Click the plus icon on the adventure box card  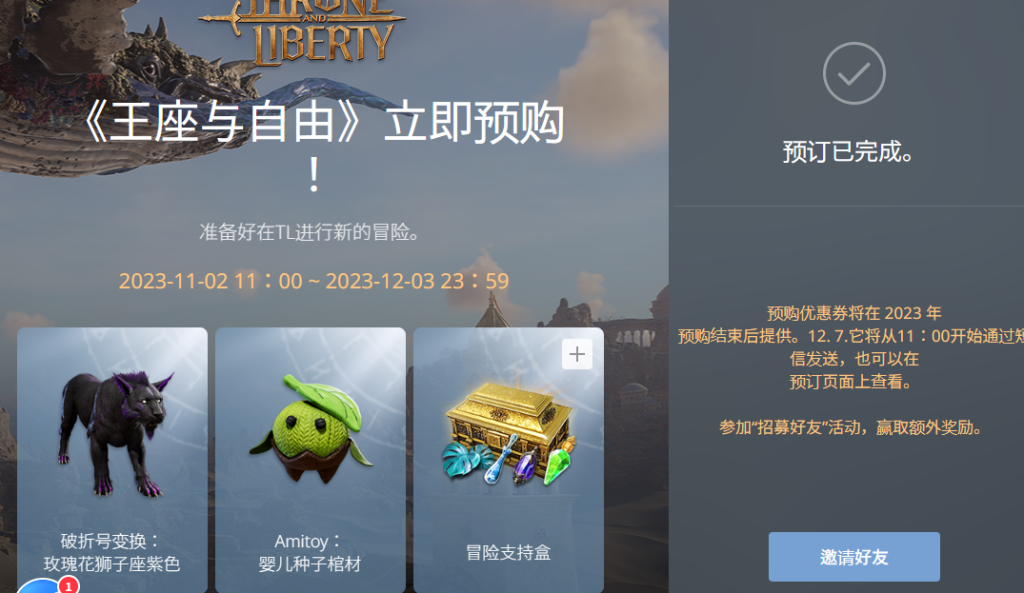coord(577,355)
